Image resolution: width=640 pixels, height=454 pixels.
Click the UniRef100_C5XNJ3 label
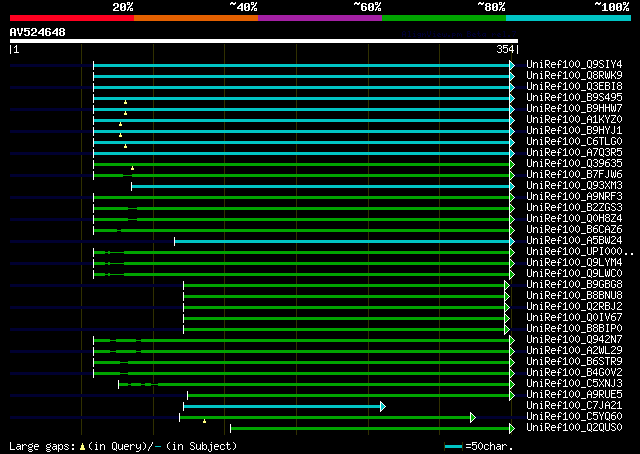[x=574, y=384]
